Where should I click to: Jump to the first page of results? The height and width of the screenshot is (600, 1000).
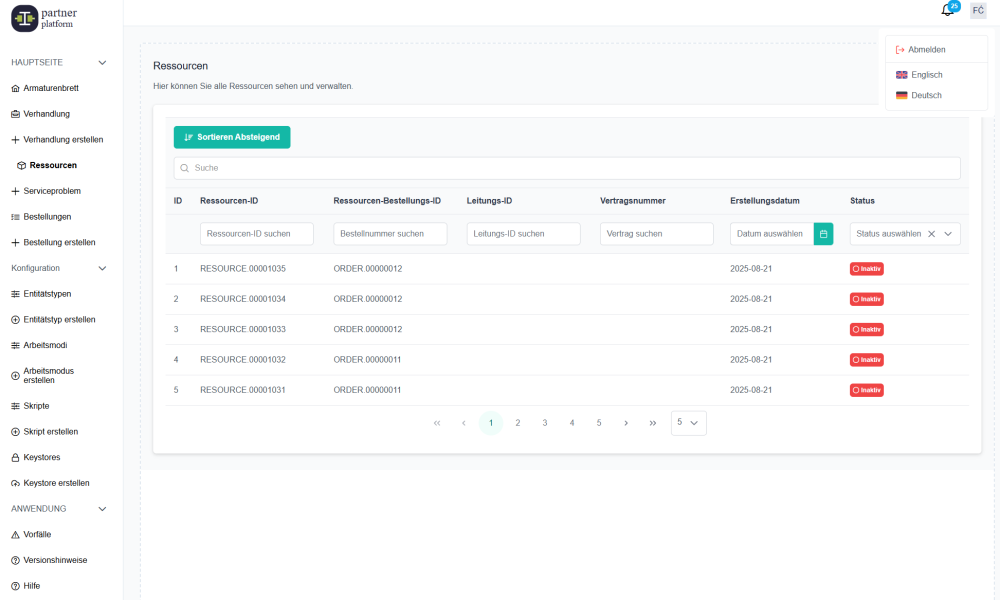(437, 423)
